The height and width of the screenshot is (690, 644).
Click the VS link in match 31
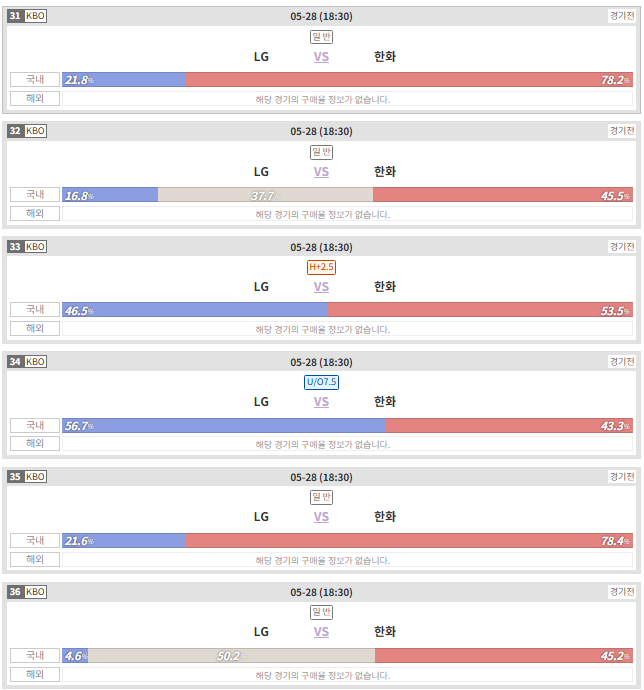pos(321,57)
